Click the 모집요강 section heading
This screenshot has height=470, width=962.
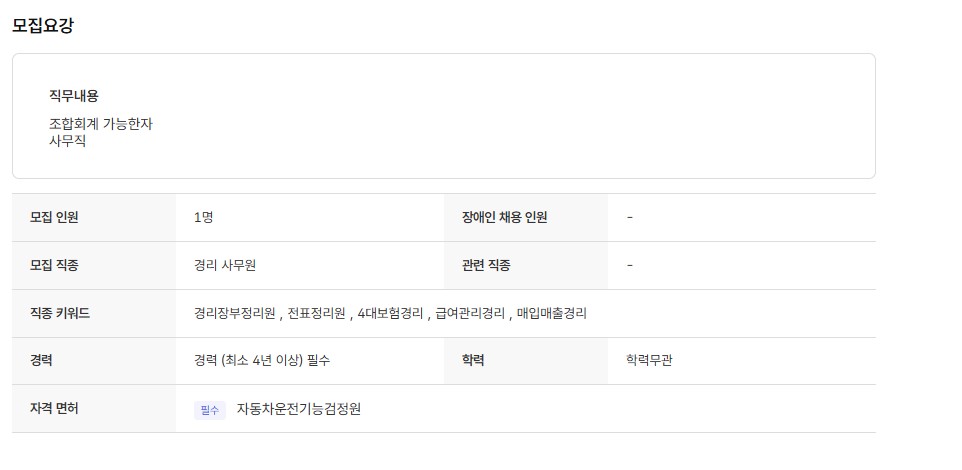(x=43, y=26)
